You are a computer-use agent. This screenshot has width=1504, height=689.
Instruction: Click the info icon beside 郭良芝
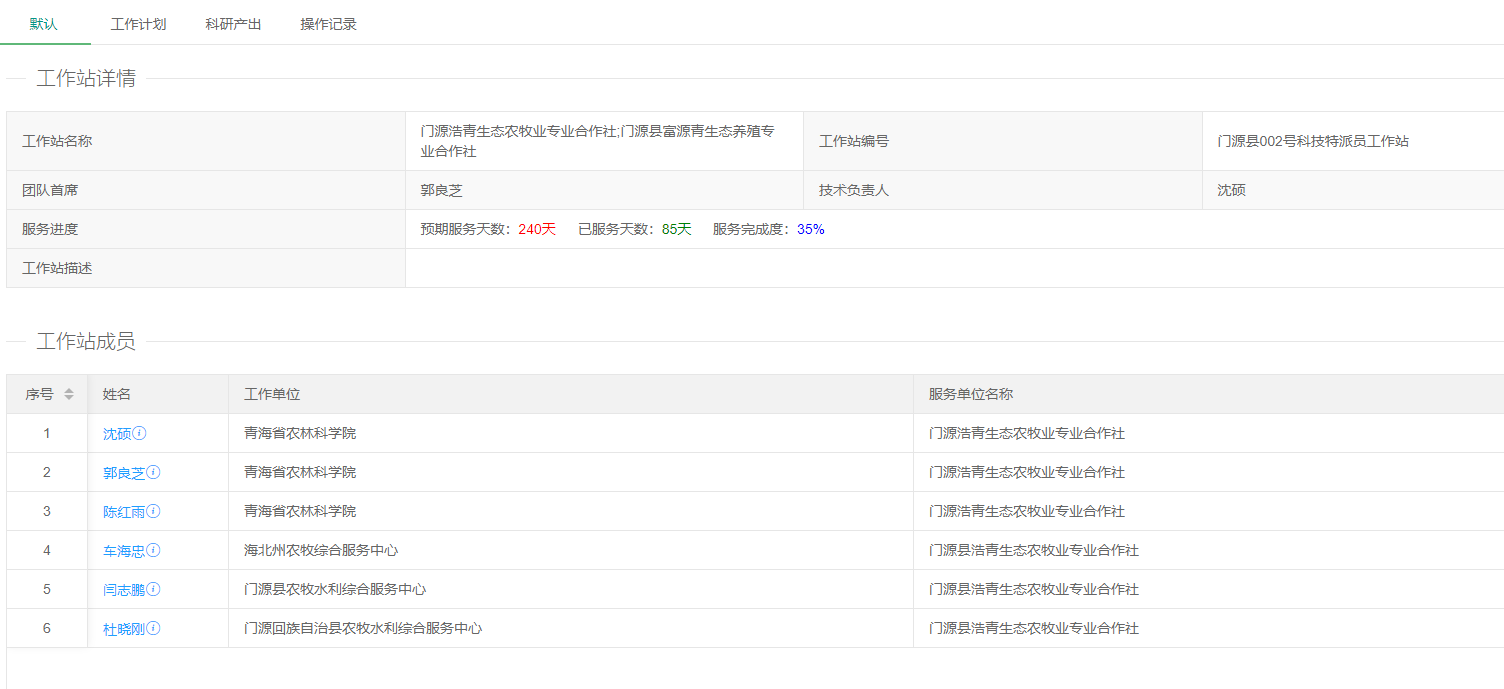tap(154, 472)
